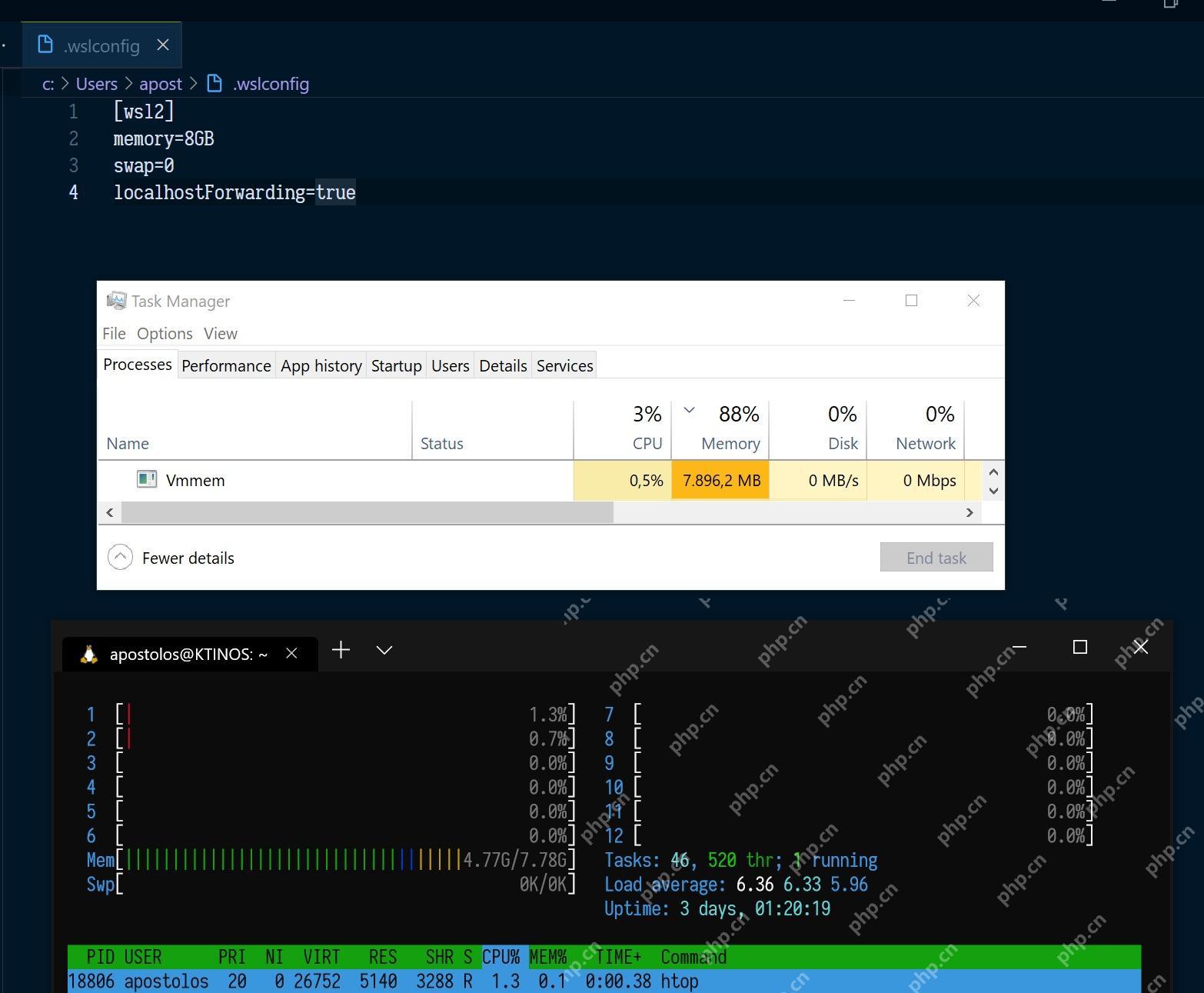Minimize the Task Manager window
The height and width of the screenshot is (993, 1204).
pos(850,301)
